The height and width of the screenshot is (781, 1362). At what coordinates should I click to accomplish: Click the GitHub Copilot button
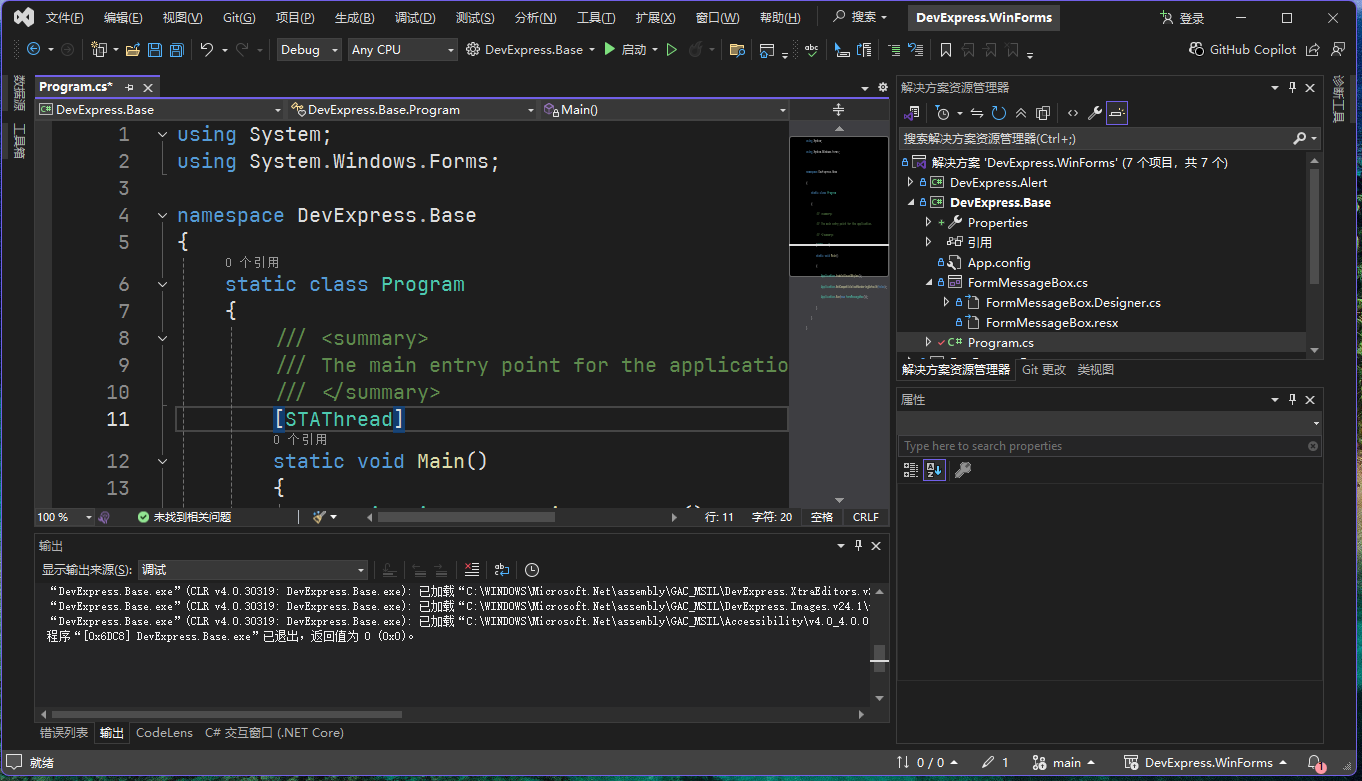(x=1243, y=50)
